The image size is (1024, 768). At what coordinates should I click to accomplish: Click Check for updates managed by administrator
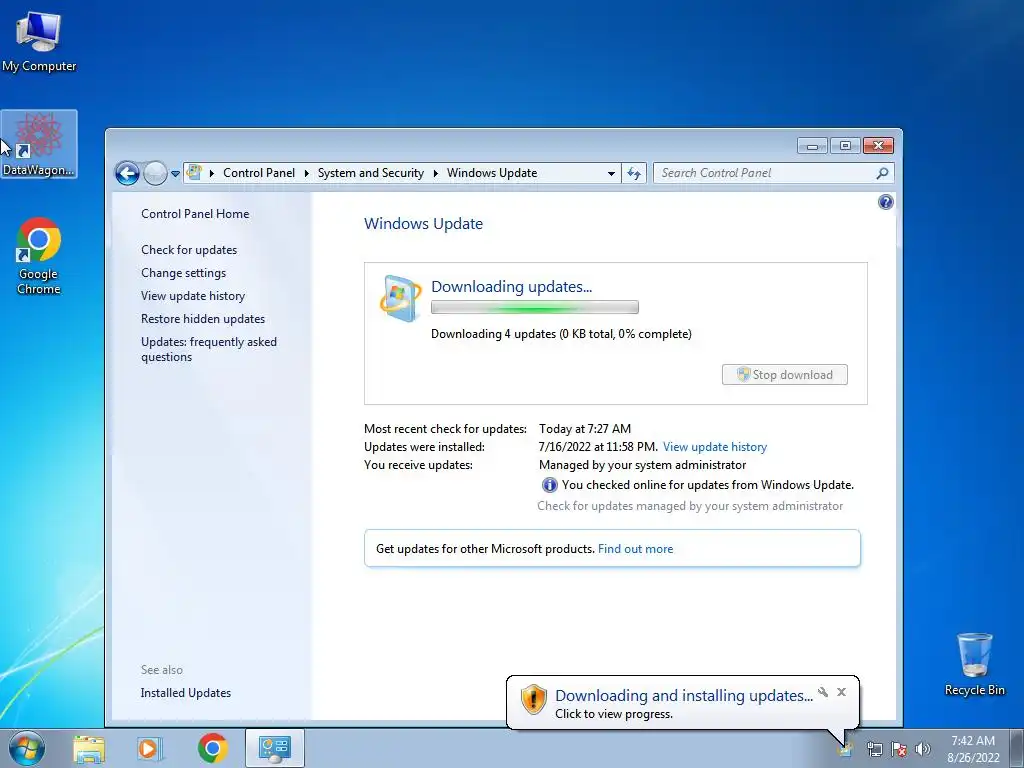[690, 505]
